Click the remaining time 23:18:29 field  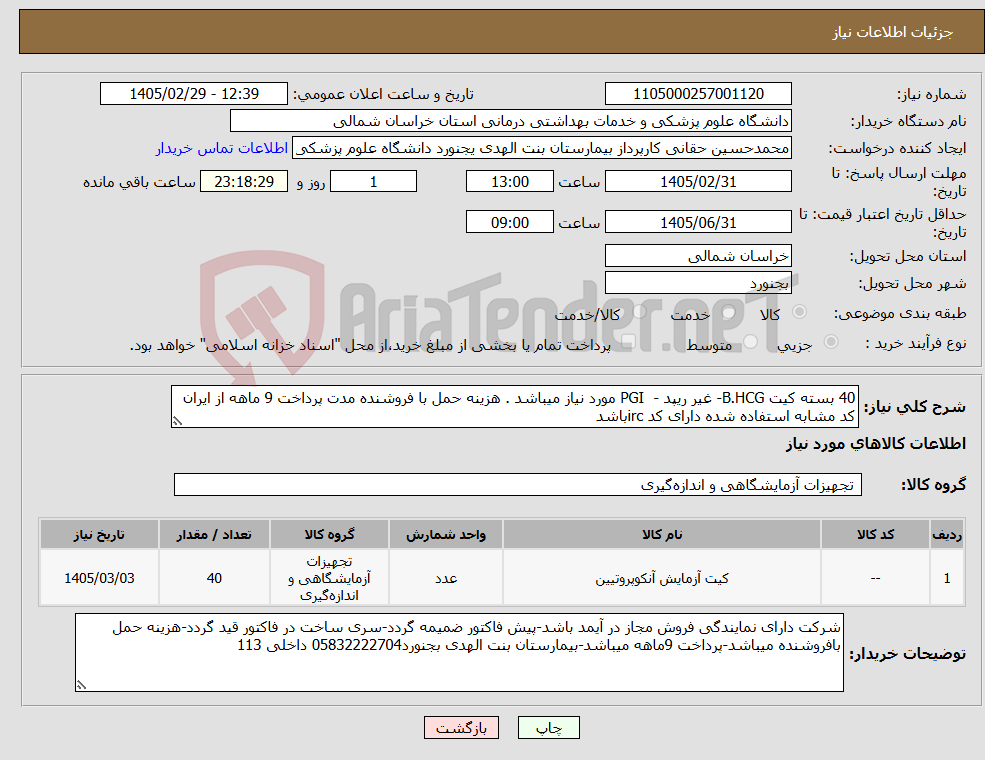pos(244,182)
